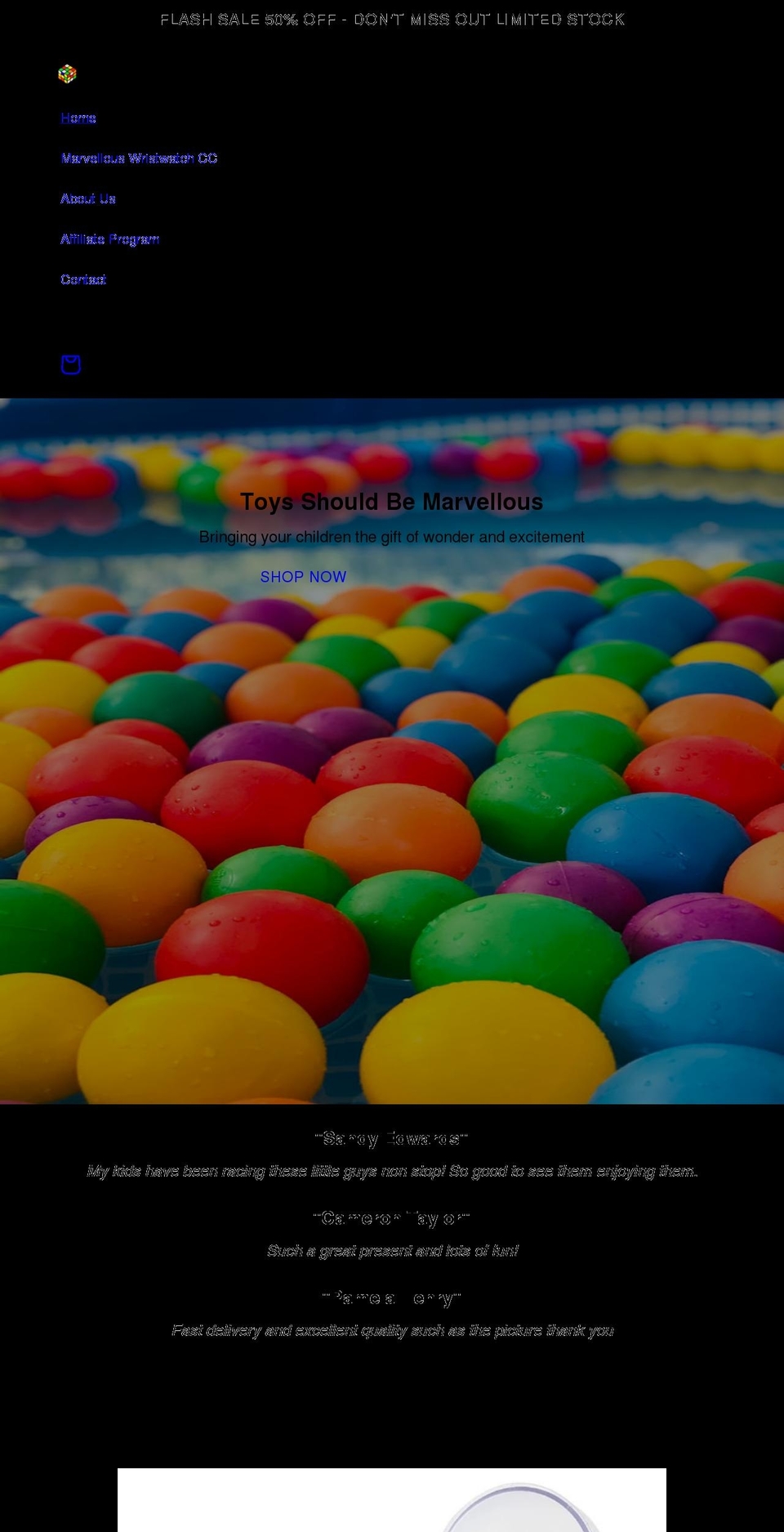The image size is (784, 1532).
Task: Open the shopping cart icon
Action: (x=71, y=364)
